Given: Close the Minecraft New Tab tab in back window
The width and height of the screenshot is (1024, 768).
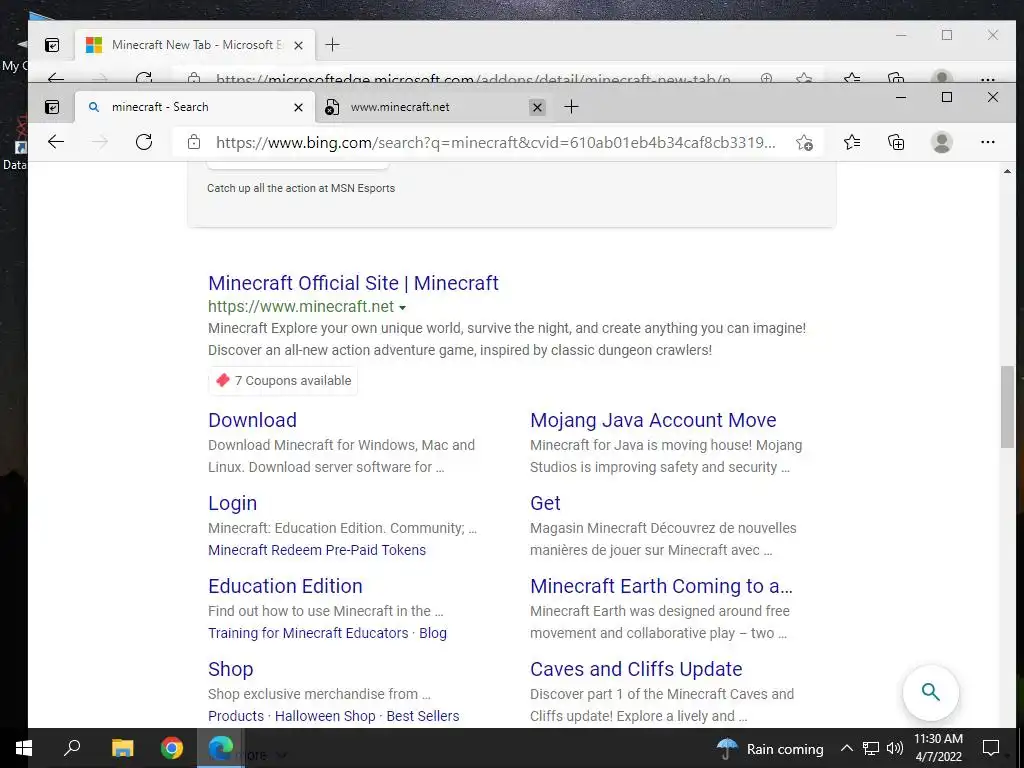Looking at the screenshot, I should [x=298, y=45].
